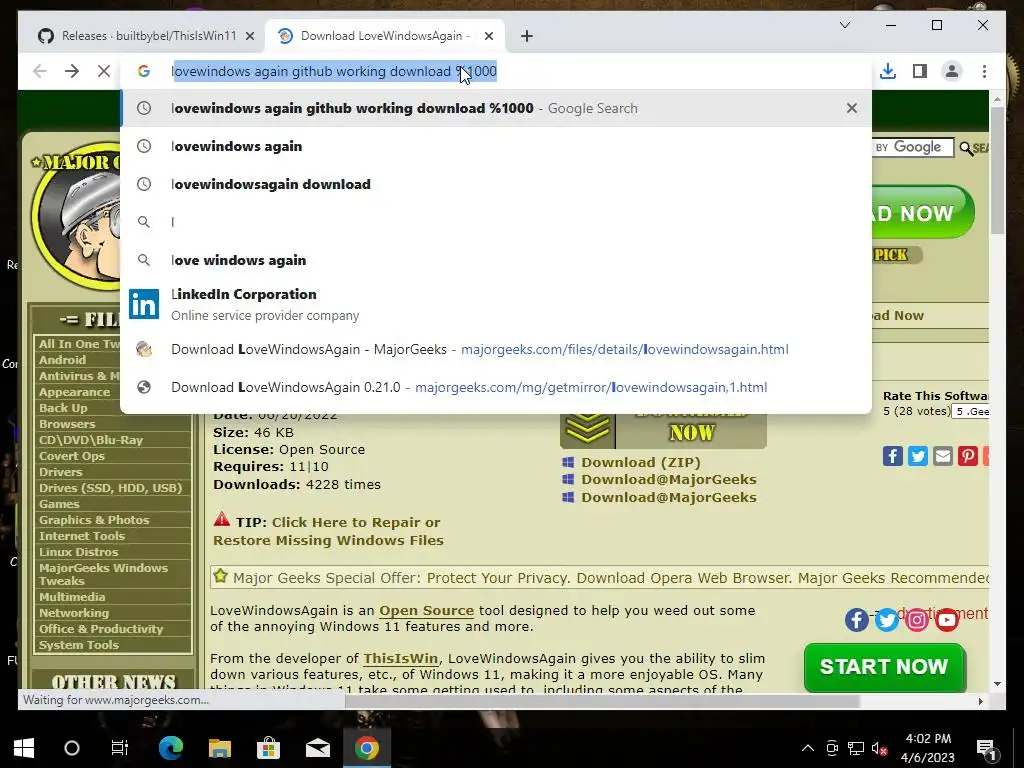This screenshot has height=768, width=1024.
Task: Open the Windows Start menu
Action: pyautogui.click(x=24, y=748)
